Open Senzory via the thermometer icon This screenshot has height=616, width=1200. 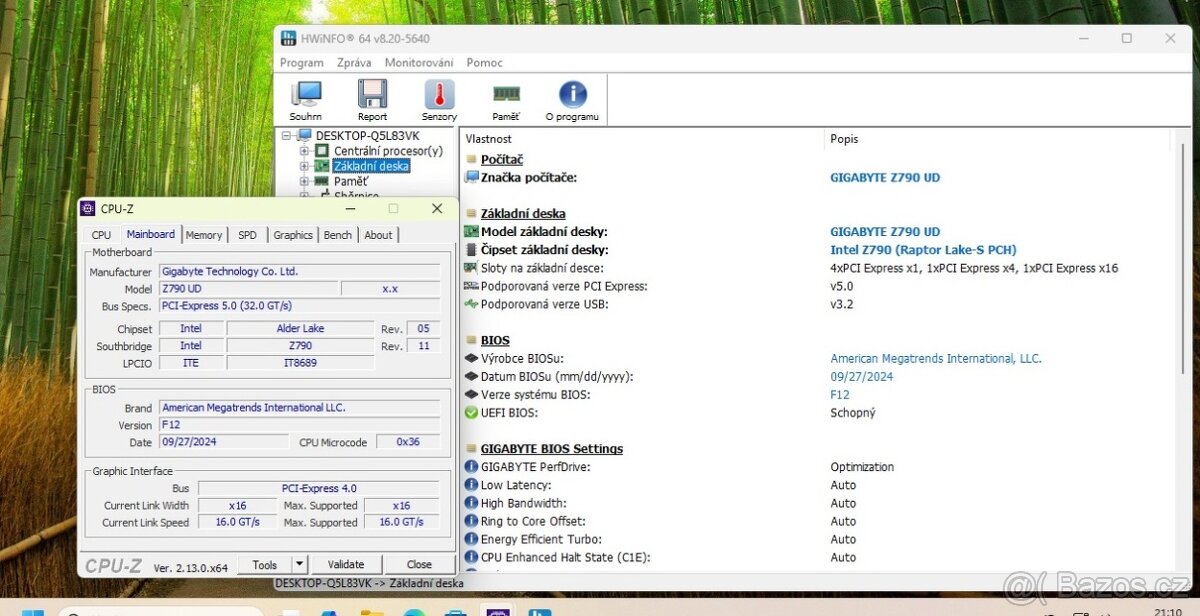click(438, 95)
